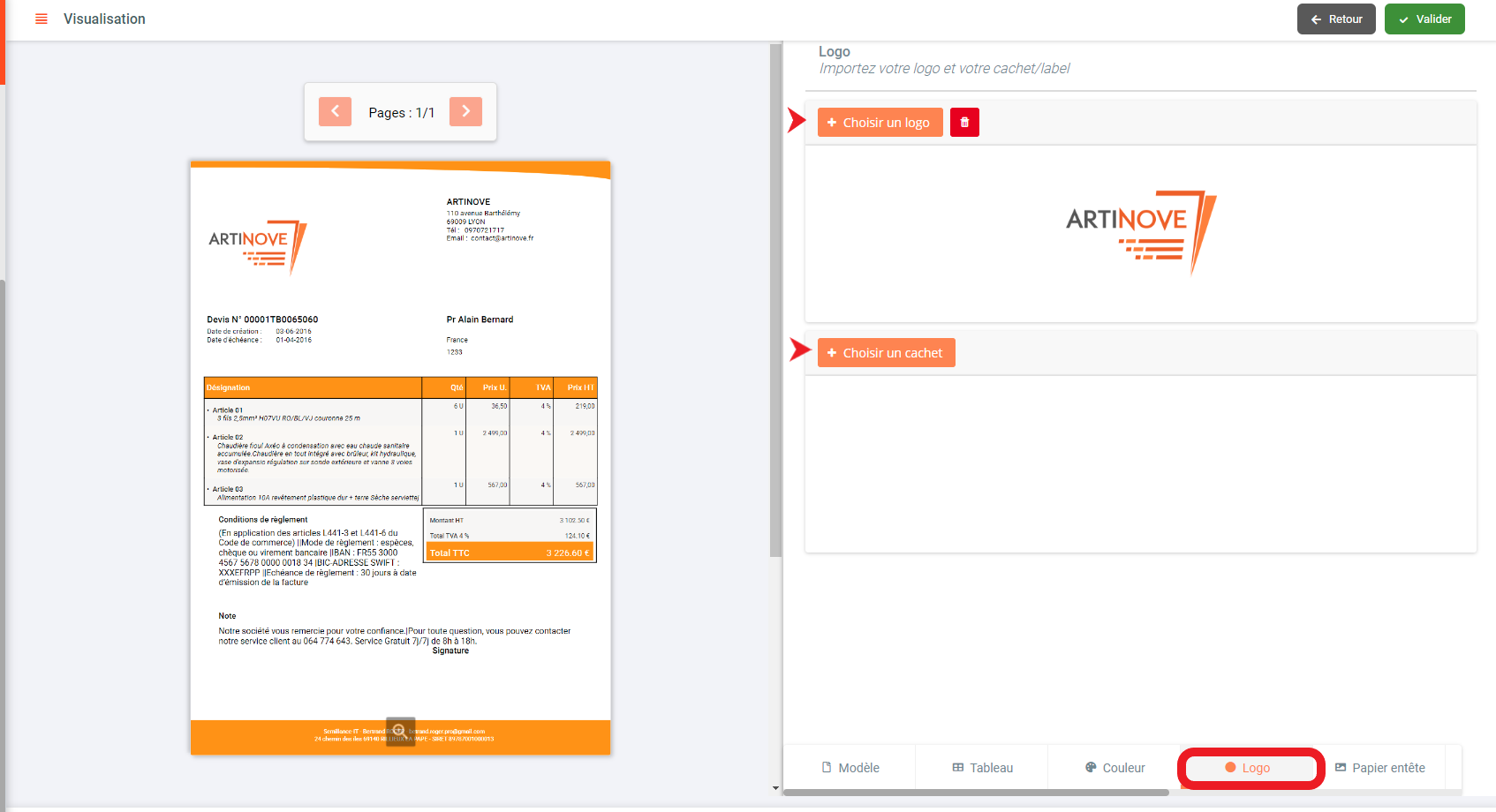1496x812 pixels.
Task: Click Choisir un cachet
Action: pyautogui.click(x=886, y=353)
